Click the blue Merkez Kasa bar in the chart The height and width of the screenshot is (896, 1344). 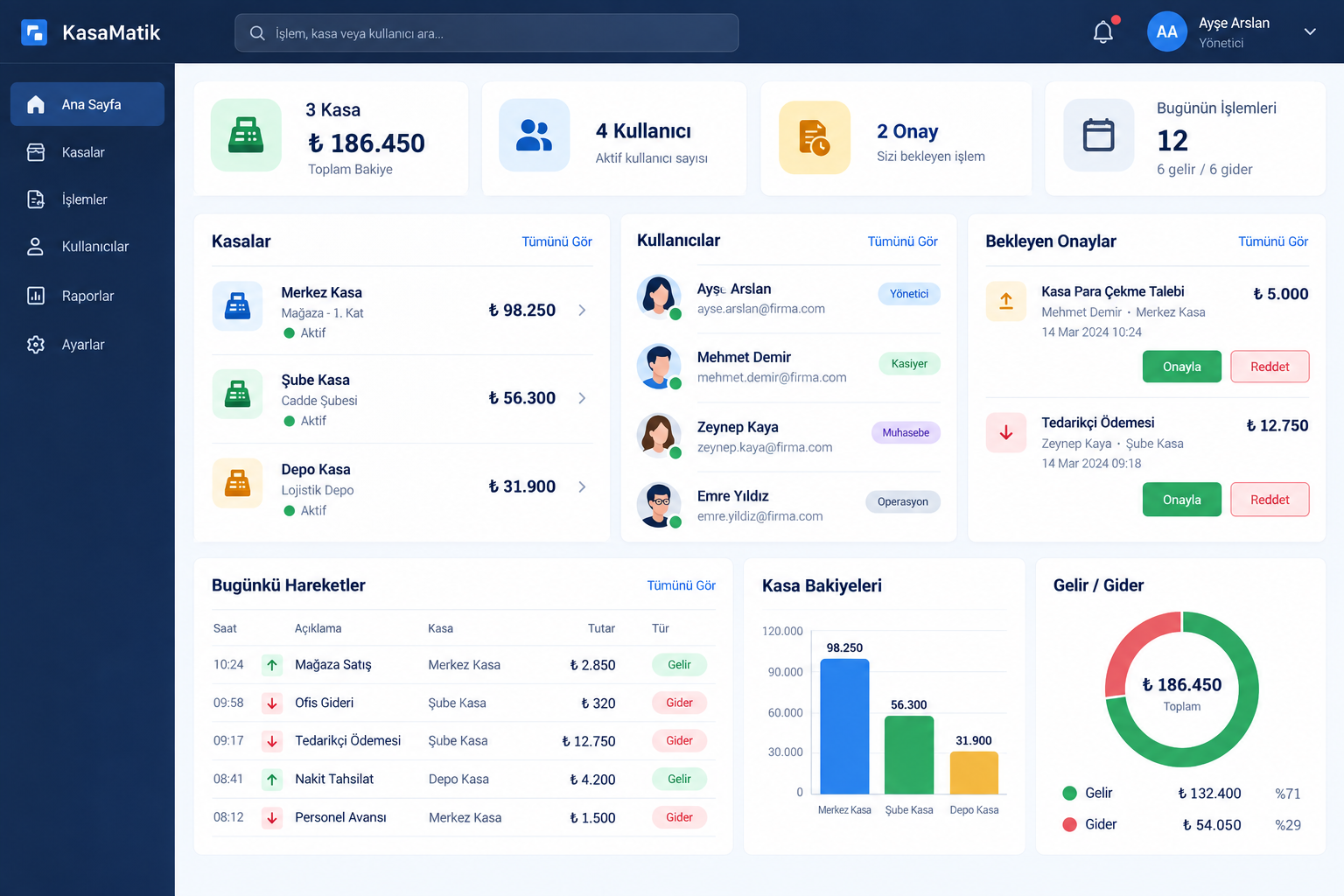point(844,726)
